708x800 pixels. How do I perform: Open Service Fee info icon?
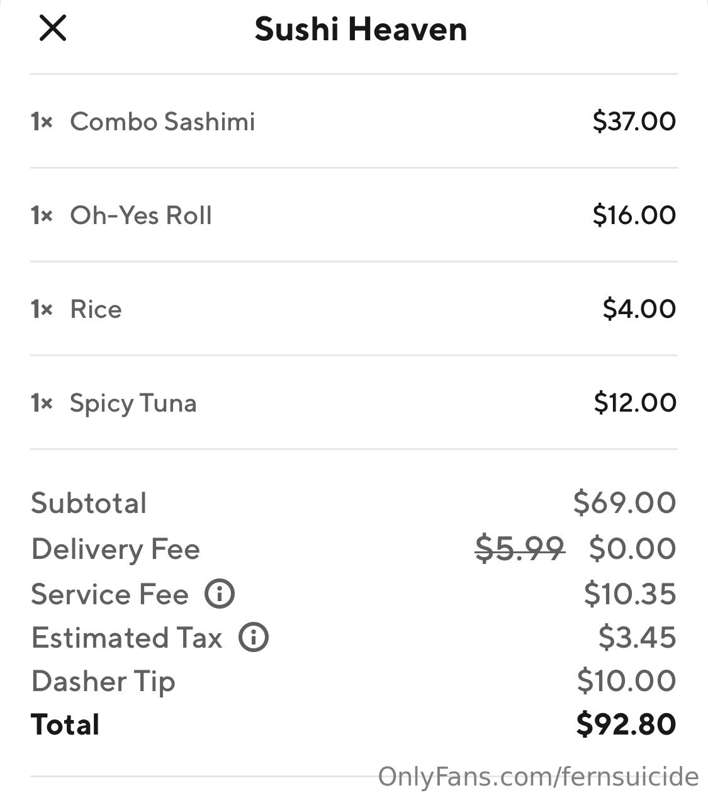(x=219, y=594)
